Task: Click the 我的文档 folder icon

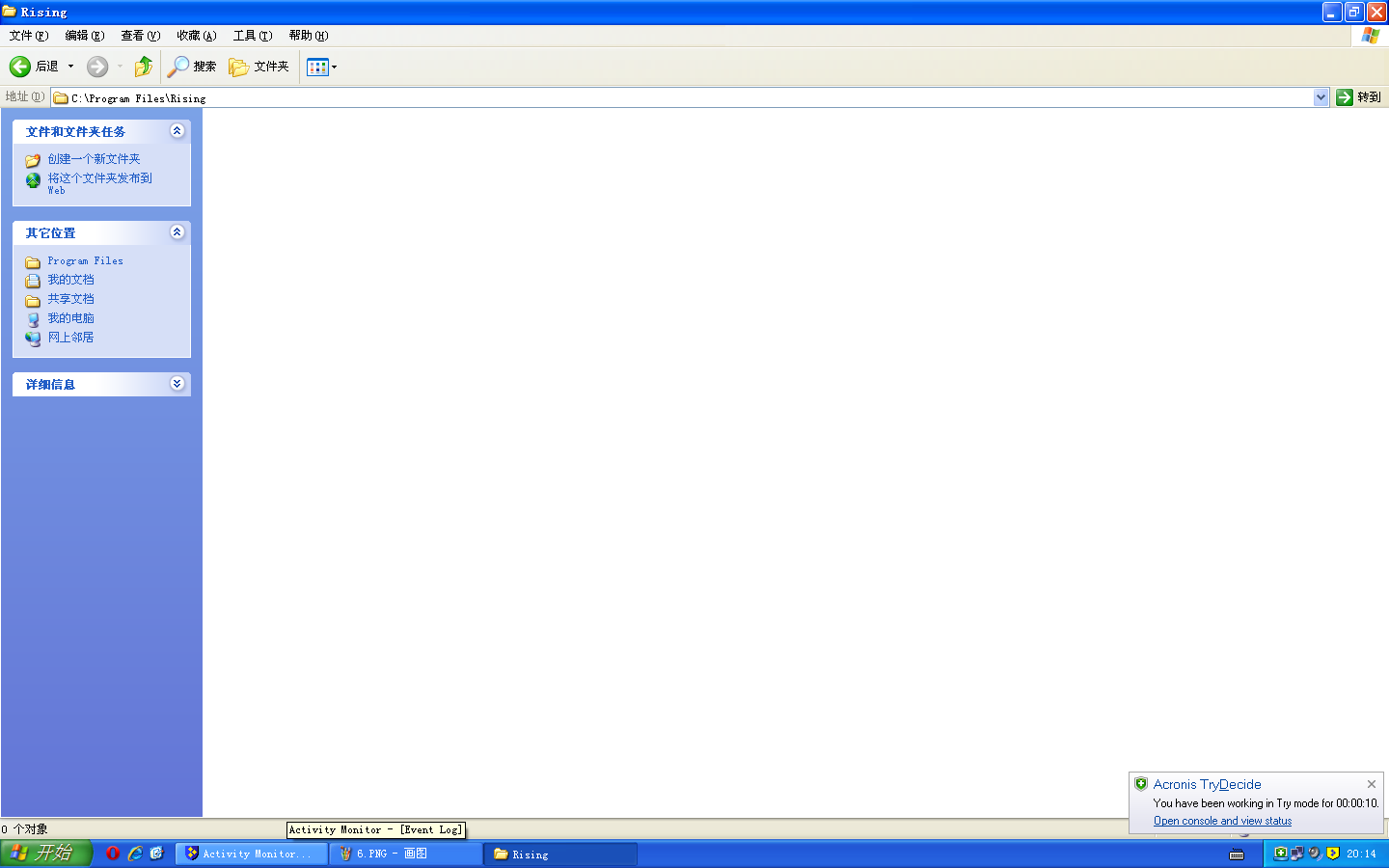Action: point(33,281)
